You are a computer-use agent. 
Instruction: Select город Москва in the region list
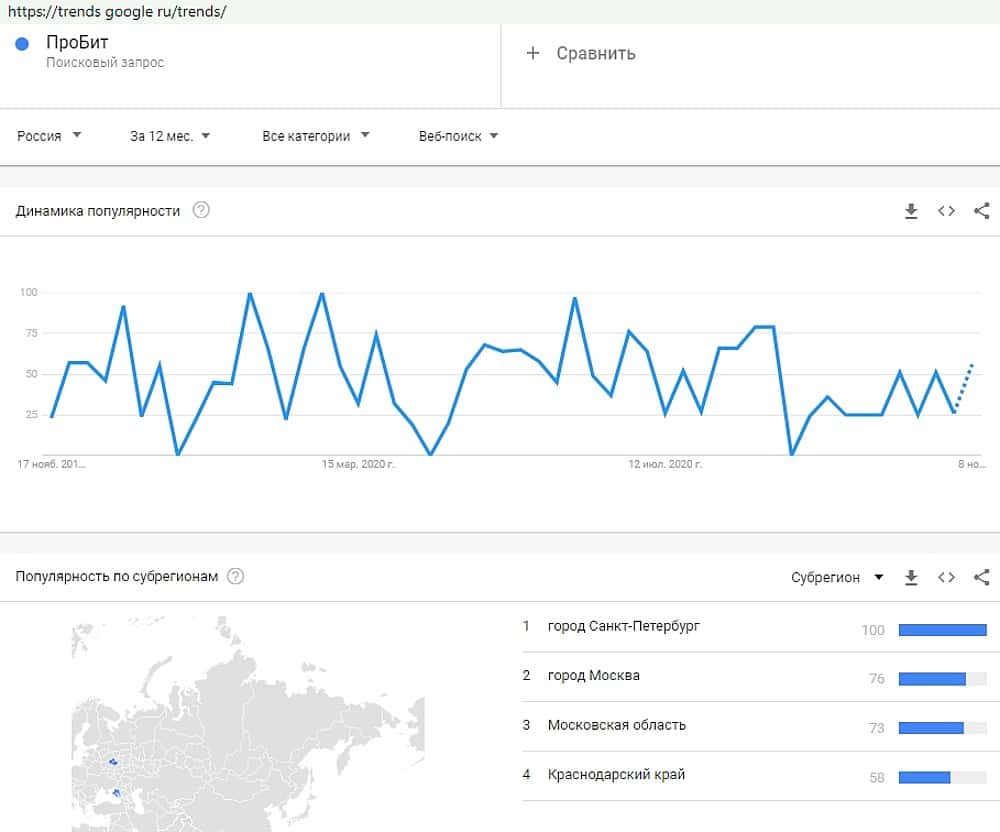click(x=594, y=675)
